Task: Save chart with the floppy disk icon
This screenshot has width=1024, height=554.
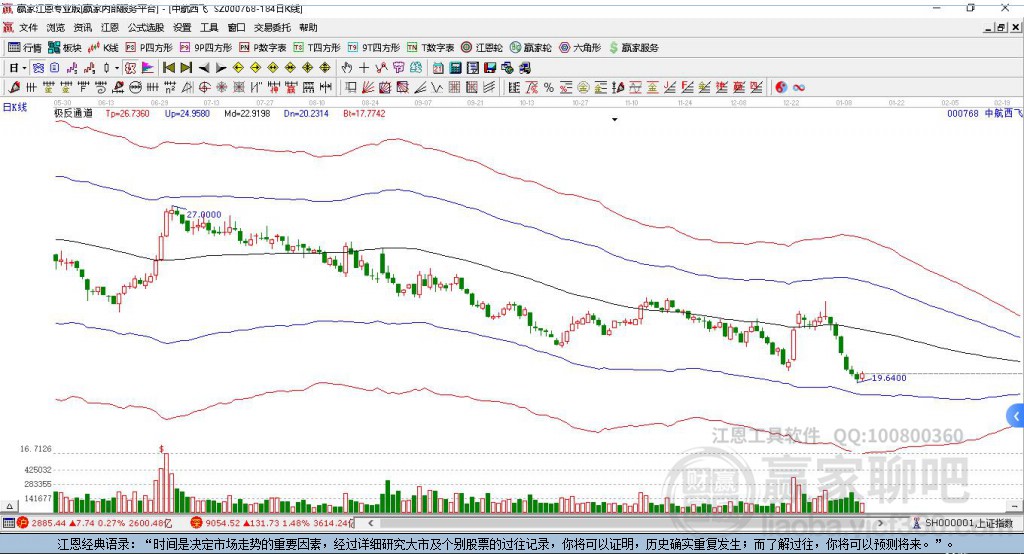Action: (490, 68)
